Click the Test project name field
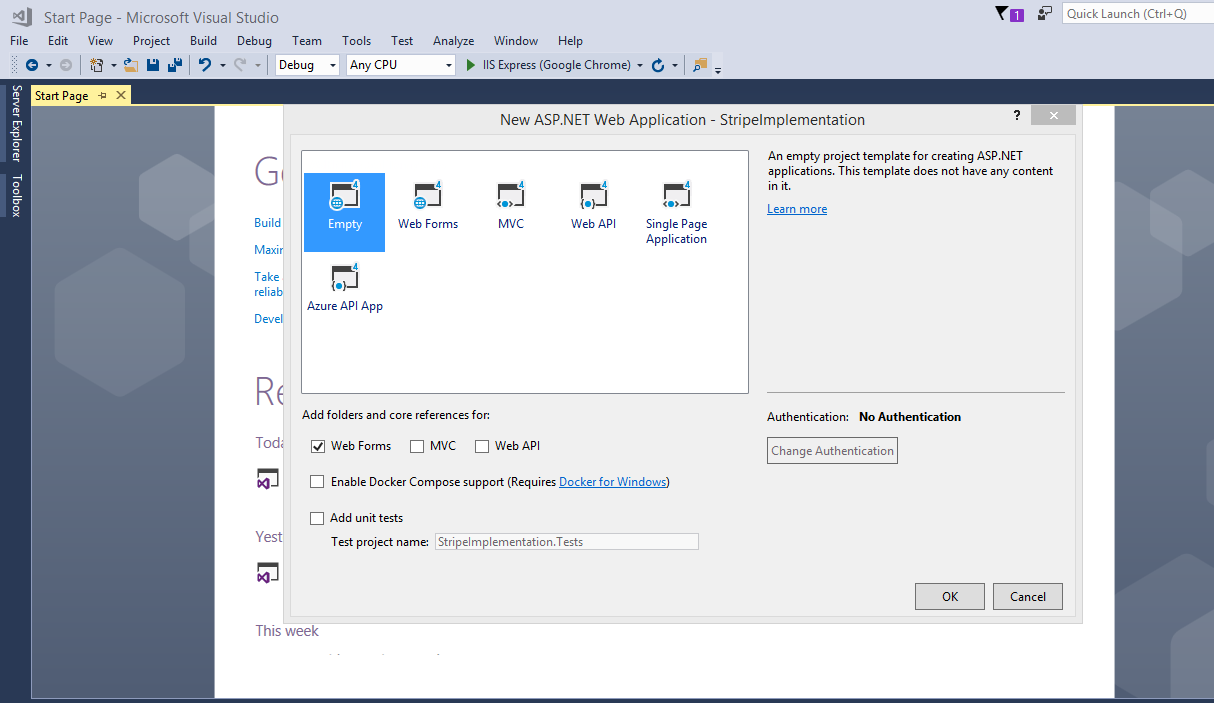The image size is (1214, 703). point(567,542)
